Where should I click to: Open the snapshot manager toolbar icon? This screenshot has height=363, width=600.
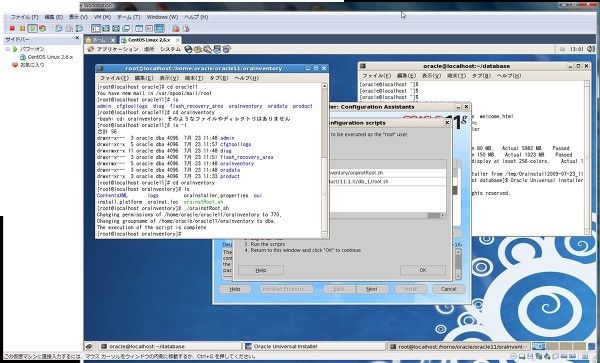pyautogui.click(x=79, y=28)
